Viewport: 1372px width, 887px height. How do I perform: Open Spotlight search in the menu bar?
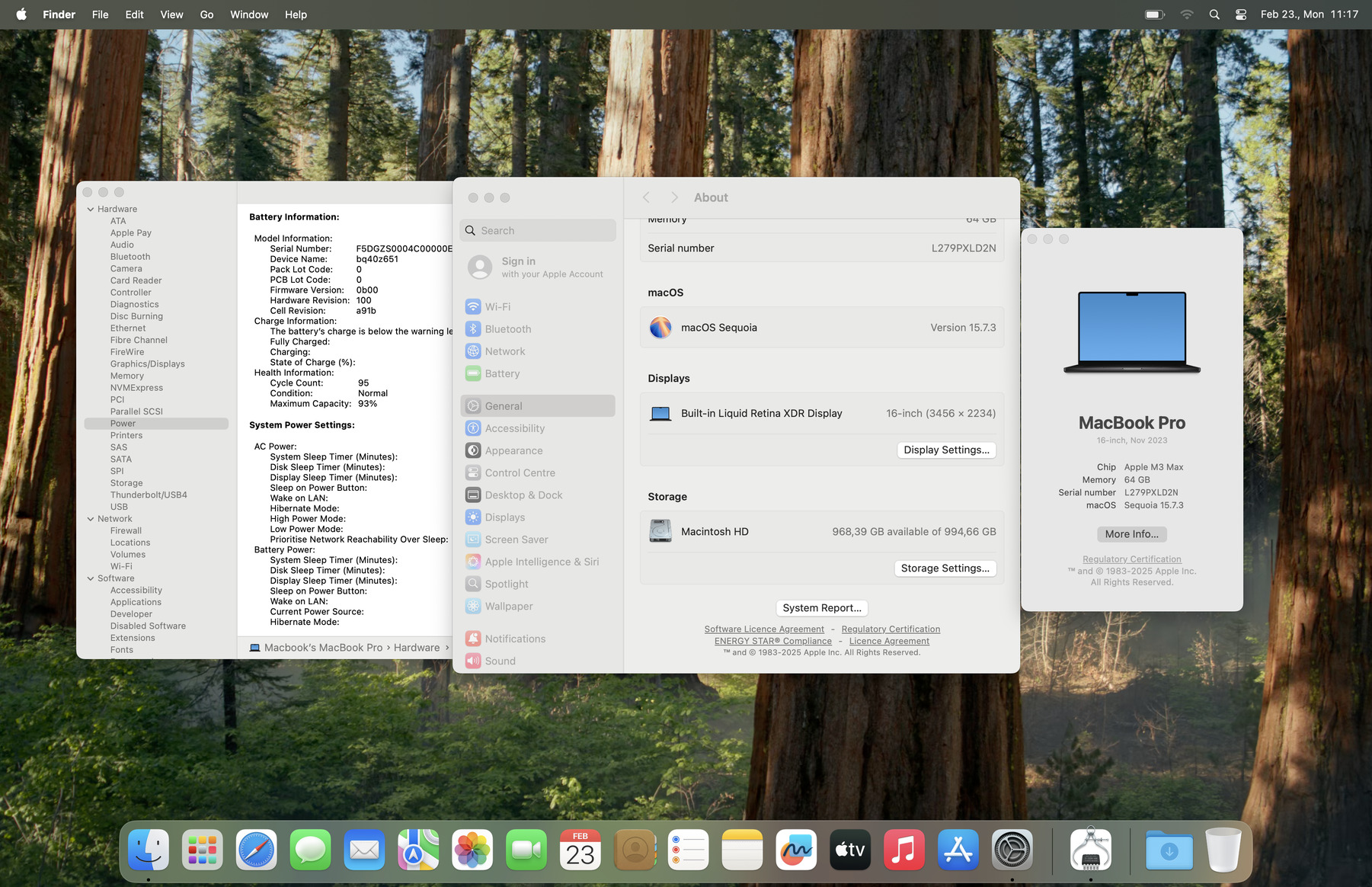click(1214, 14)
